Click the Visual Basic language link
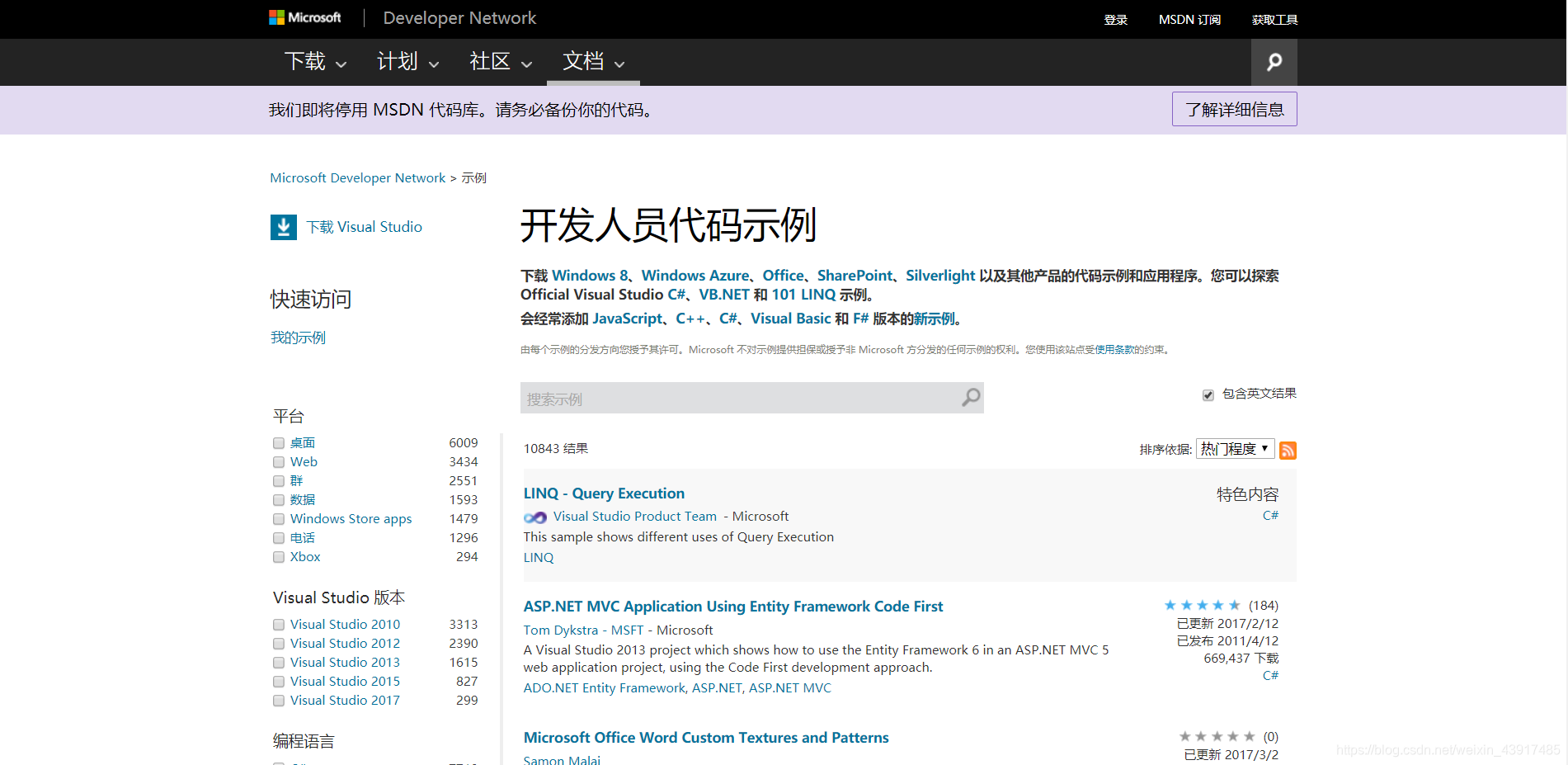 tap(790, 319)
